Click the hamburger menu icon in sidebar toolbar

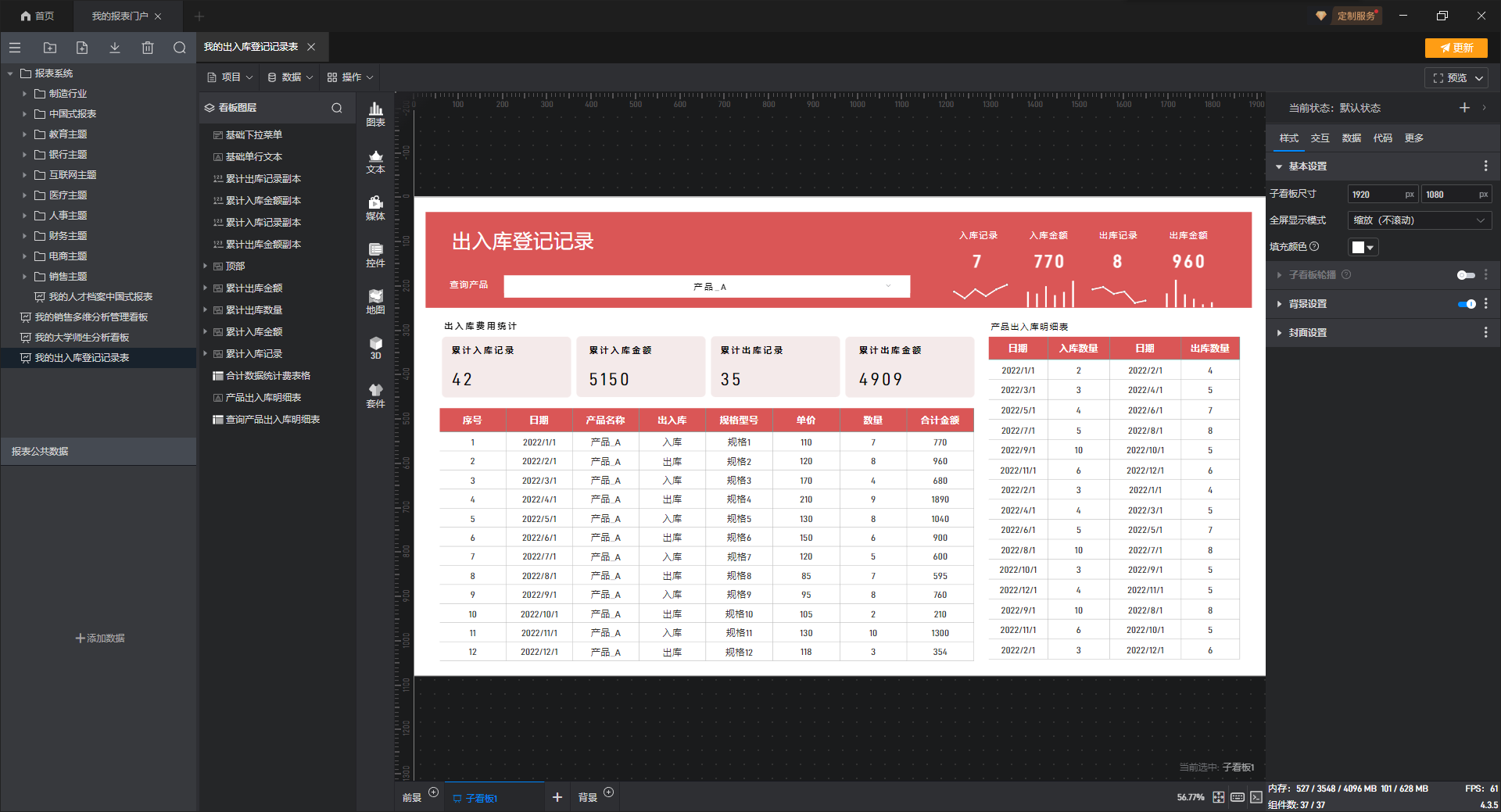tap(15, 48)
